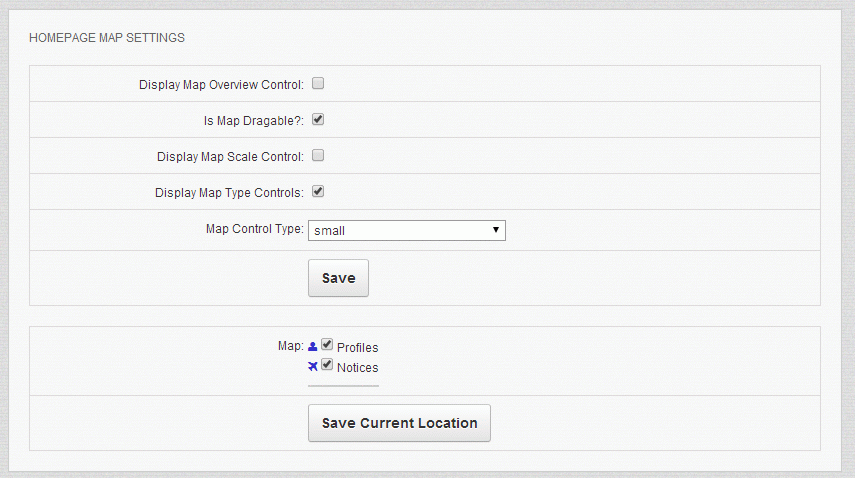Click the Display Map Overview Control label
Image resolution: width=855 pixels, height=478 pixels.
(221, 85)
